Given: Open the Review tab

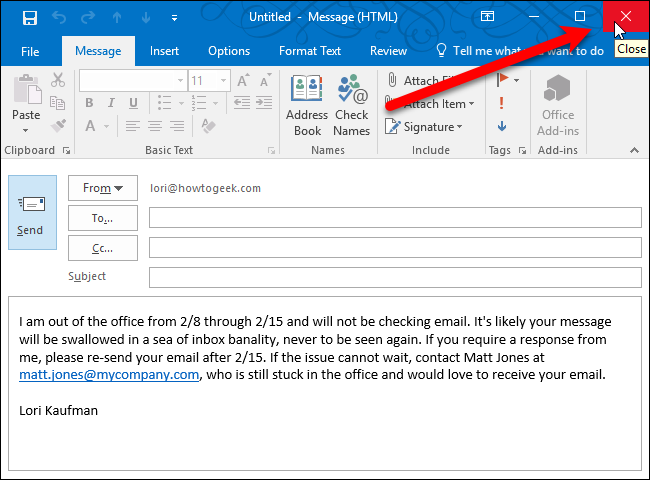Looking at the screenshot, I should pos(388,51).
